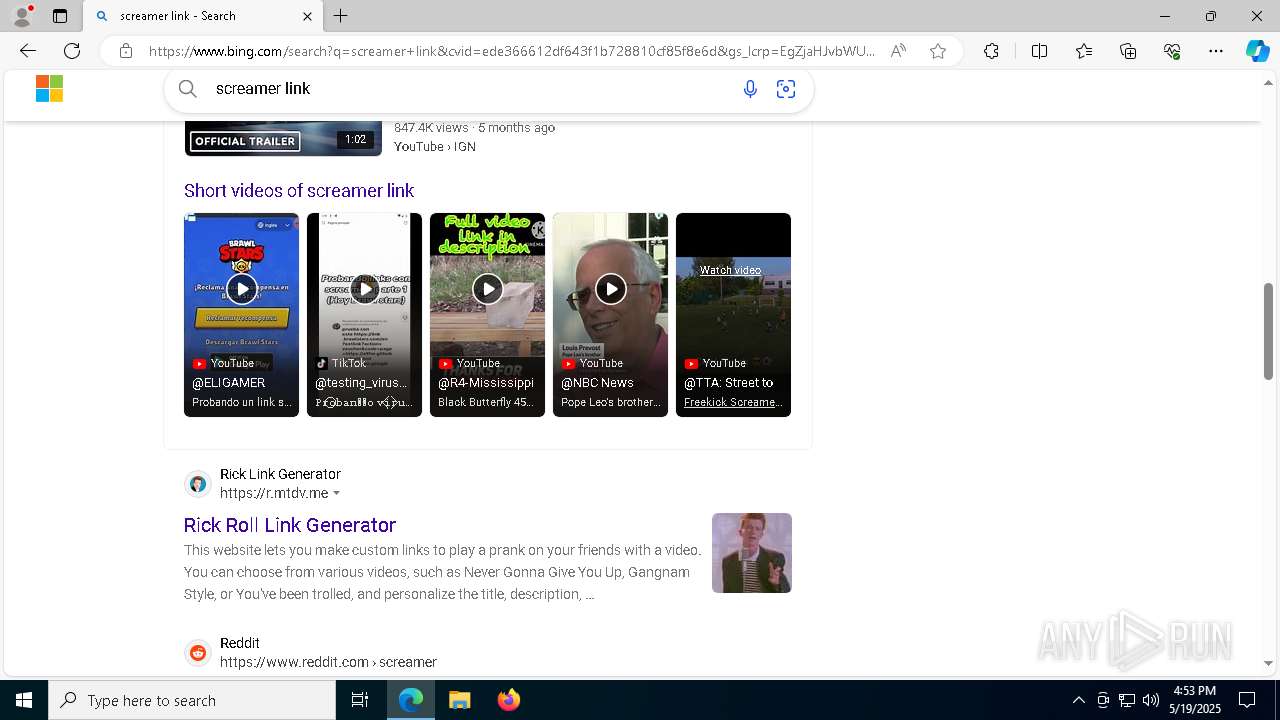
Task: Open the Official Trailer video thumbnail
Action: click(x=283, y=138)
